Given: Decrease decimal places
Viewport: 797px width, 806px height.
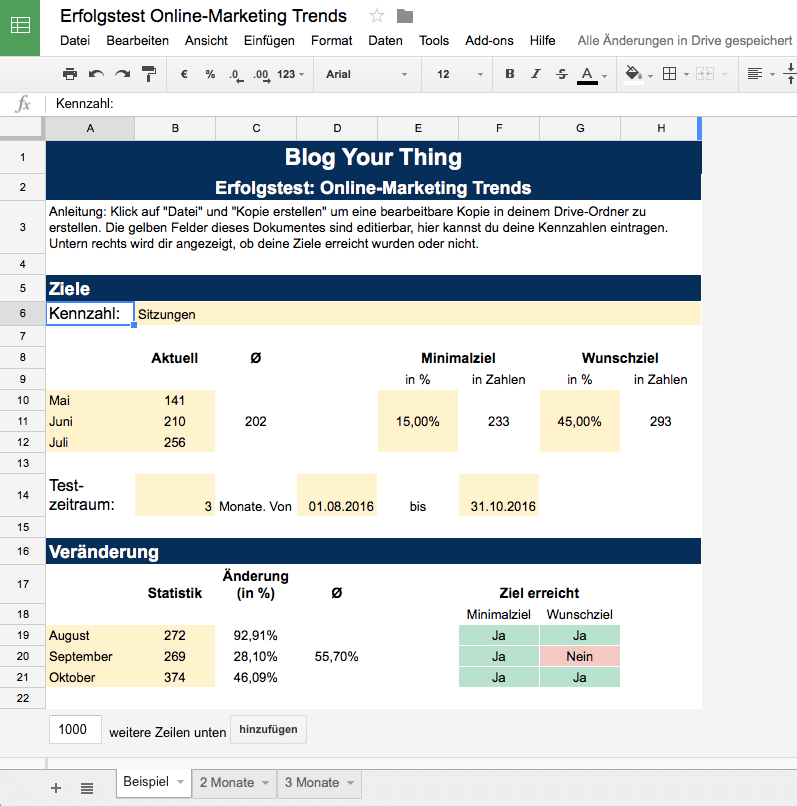Looking at the screenshot, I should click(x=236, y=75).
